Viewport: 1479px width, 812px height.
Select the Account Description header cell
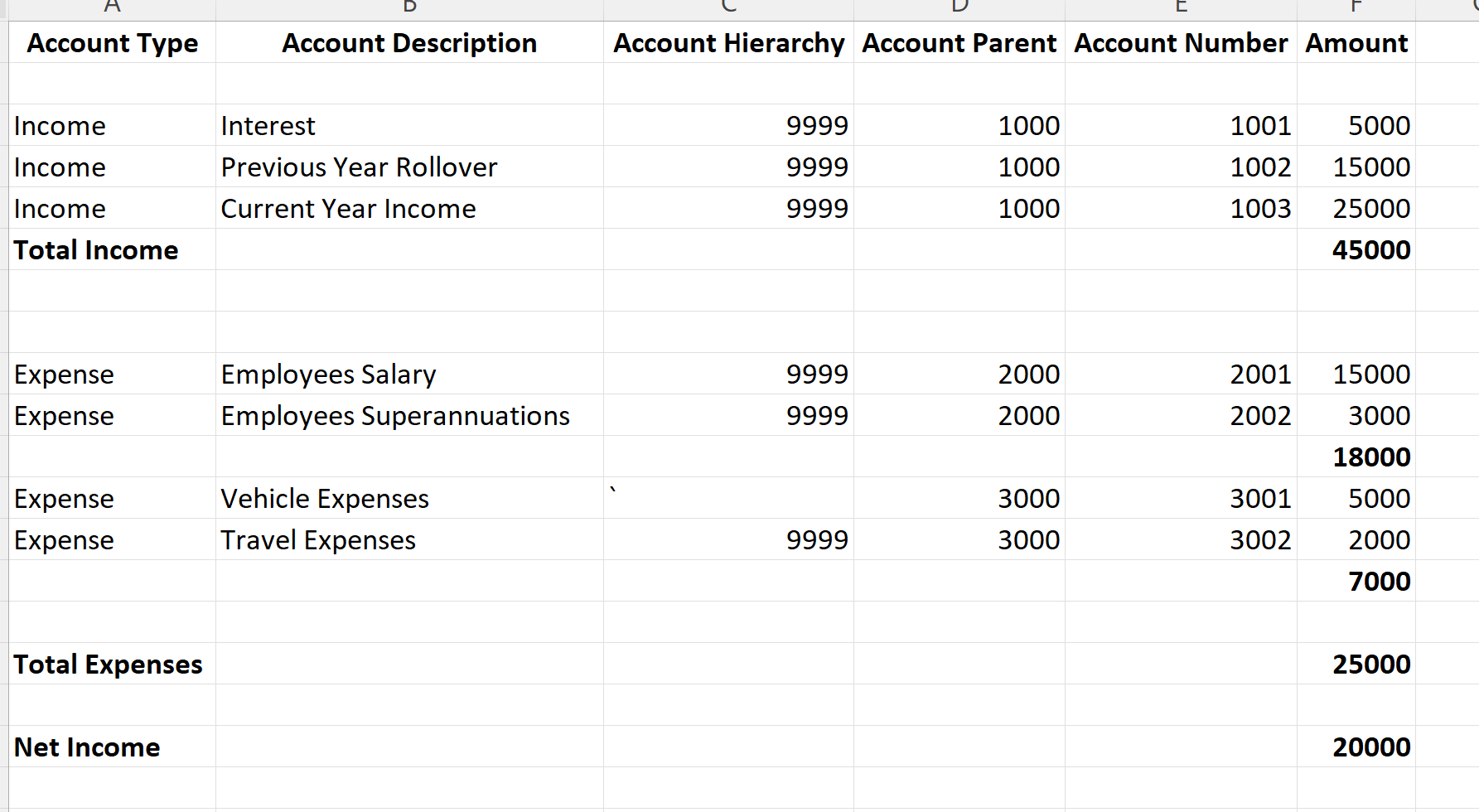pyautogui.click(x=409, y=42)
